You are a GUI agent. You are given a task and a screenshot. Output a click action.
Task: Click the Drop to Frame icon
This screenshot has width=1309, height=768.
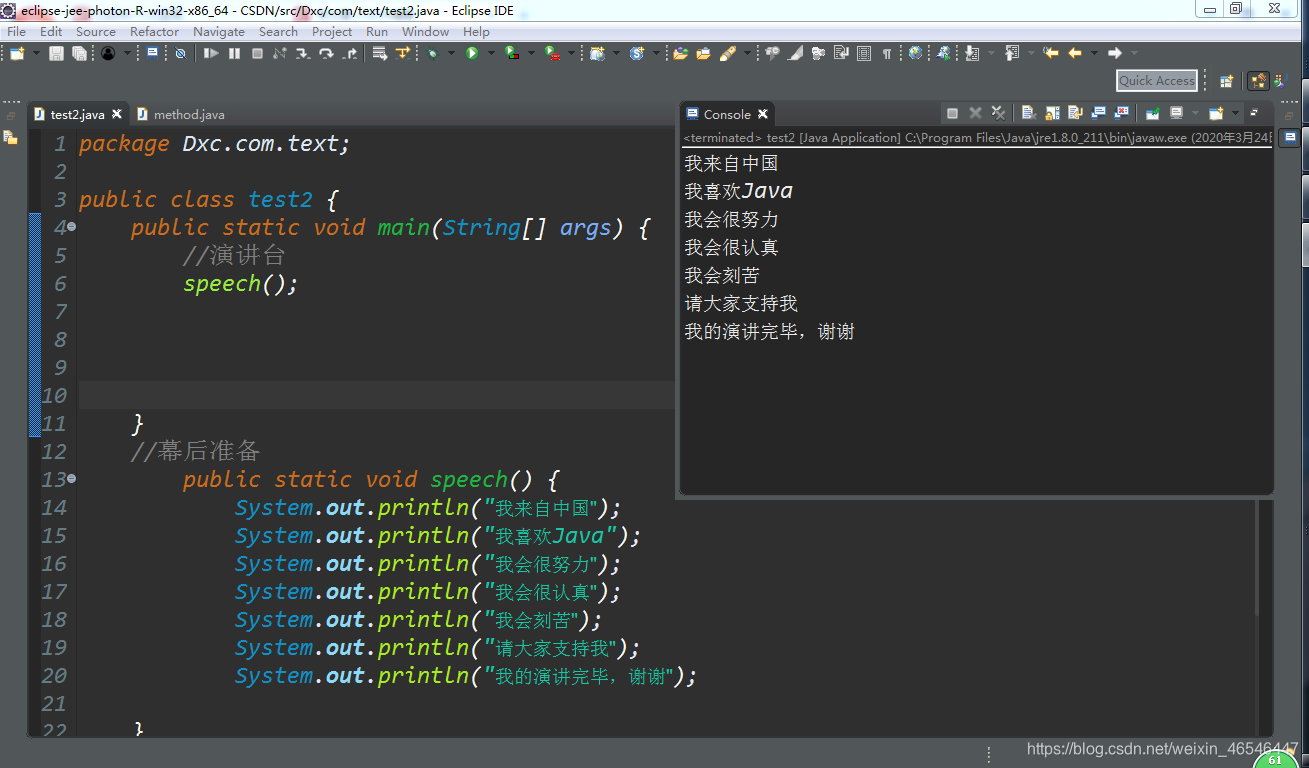tap(378, 53)
